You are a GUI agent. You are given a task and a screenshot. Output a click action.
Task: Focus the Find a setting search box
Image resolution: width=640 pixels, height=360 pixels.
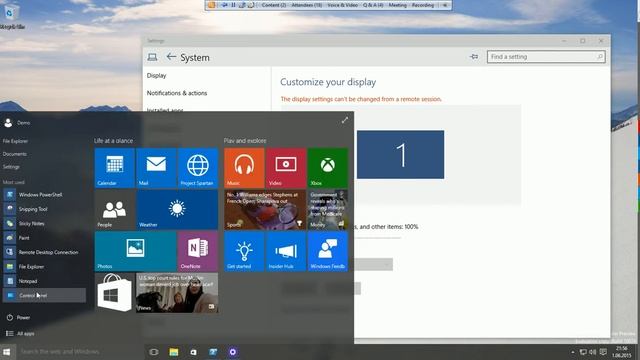546,57
